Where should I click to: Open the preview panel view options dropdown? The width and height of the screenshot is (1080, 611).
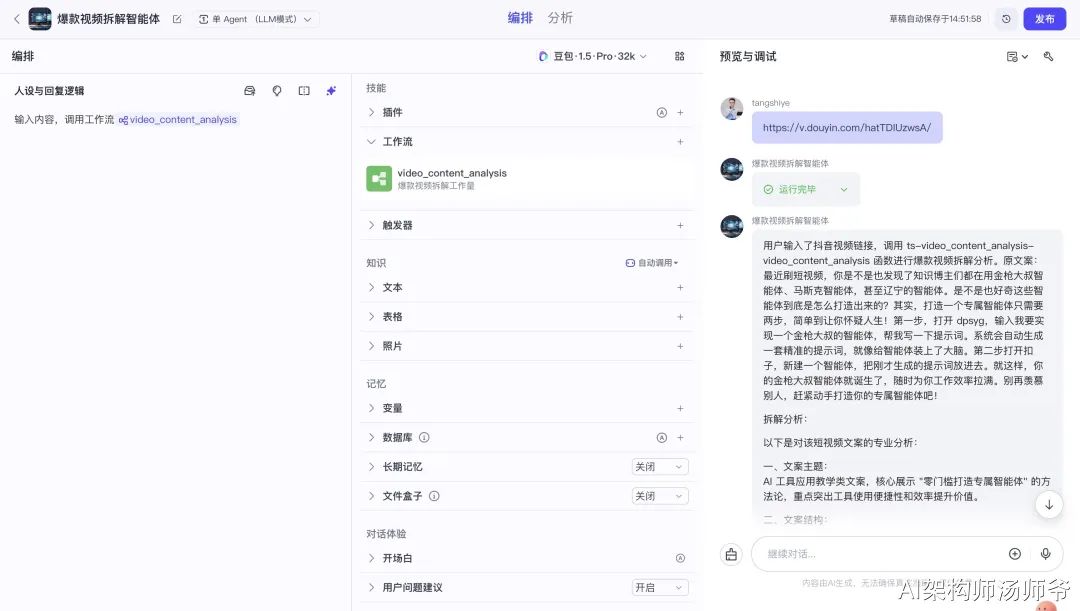1017,56
